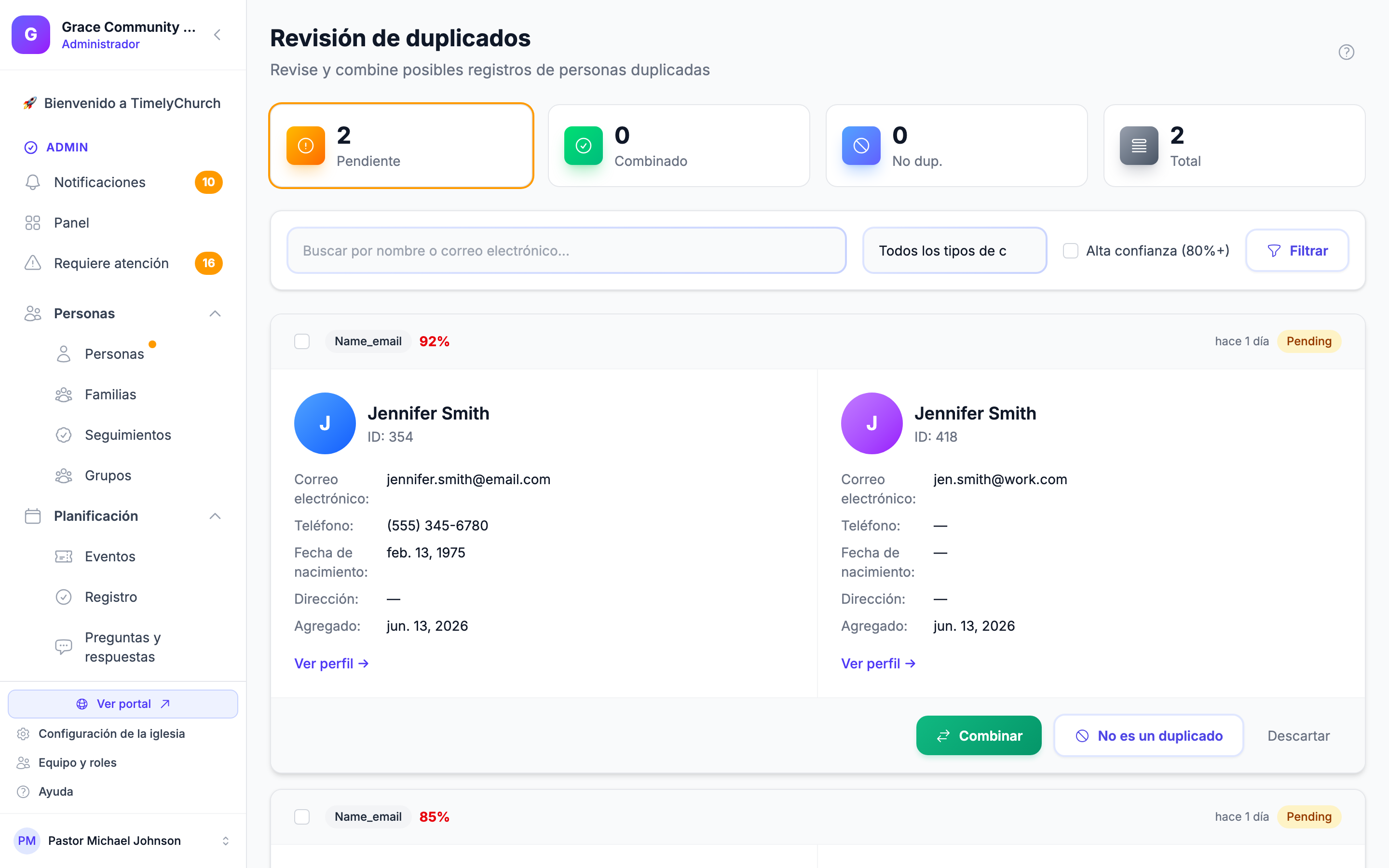
Task: Go to Panel in the sidebar
Action: pyautogui.click(x=123, y=223)
